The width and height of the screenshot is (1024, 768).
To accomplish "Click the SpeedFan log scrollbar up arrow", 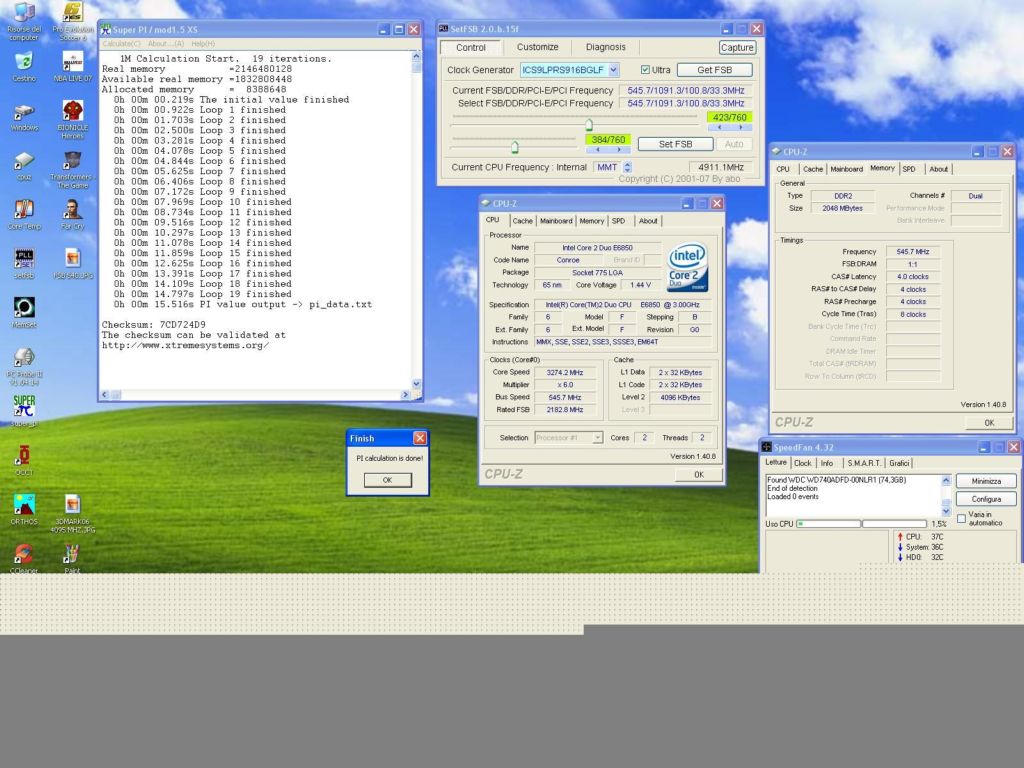I will coord(946,480).
